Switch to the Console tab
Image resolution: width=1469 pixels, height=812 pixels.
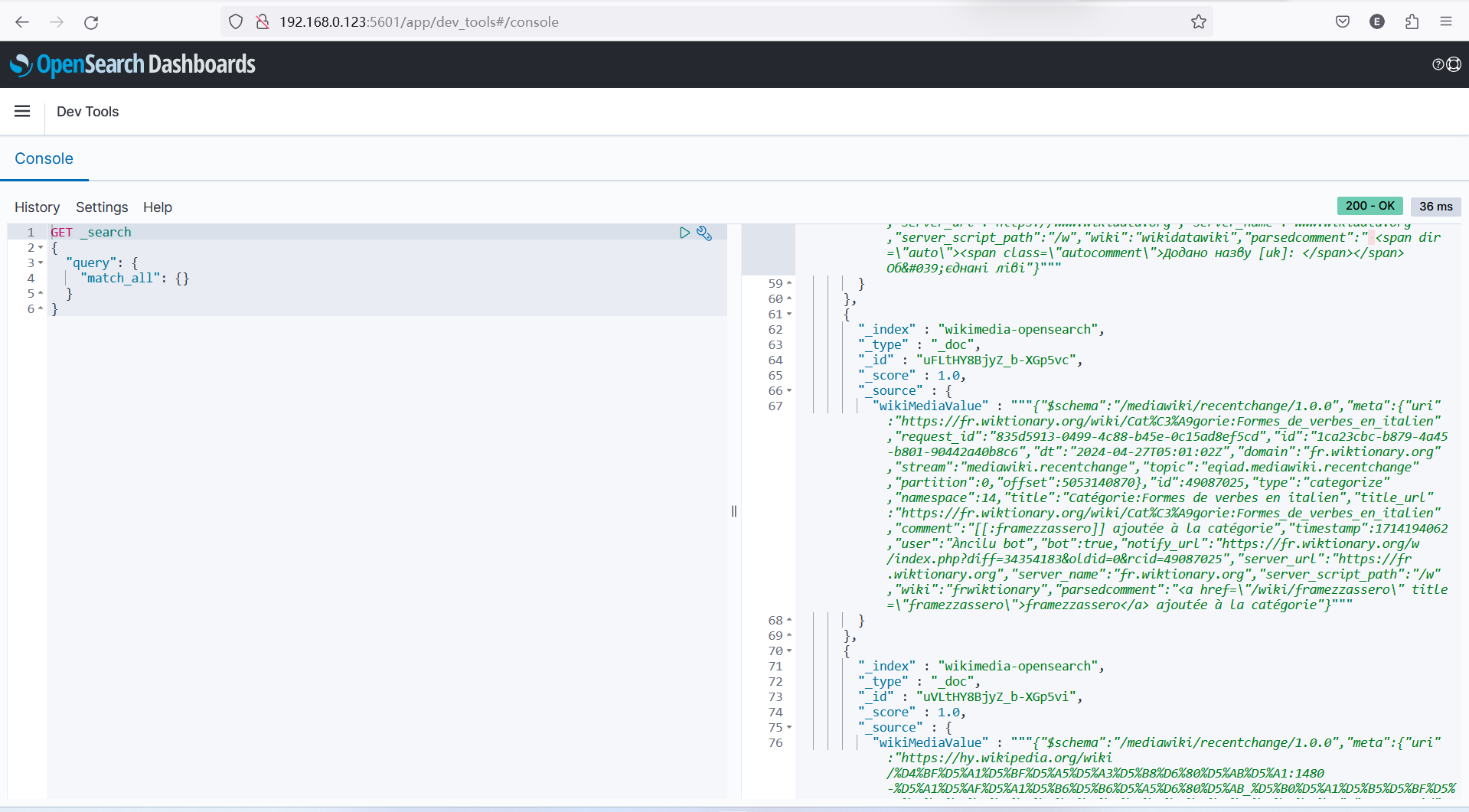coord(44,158)
